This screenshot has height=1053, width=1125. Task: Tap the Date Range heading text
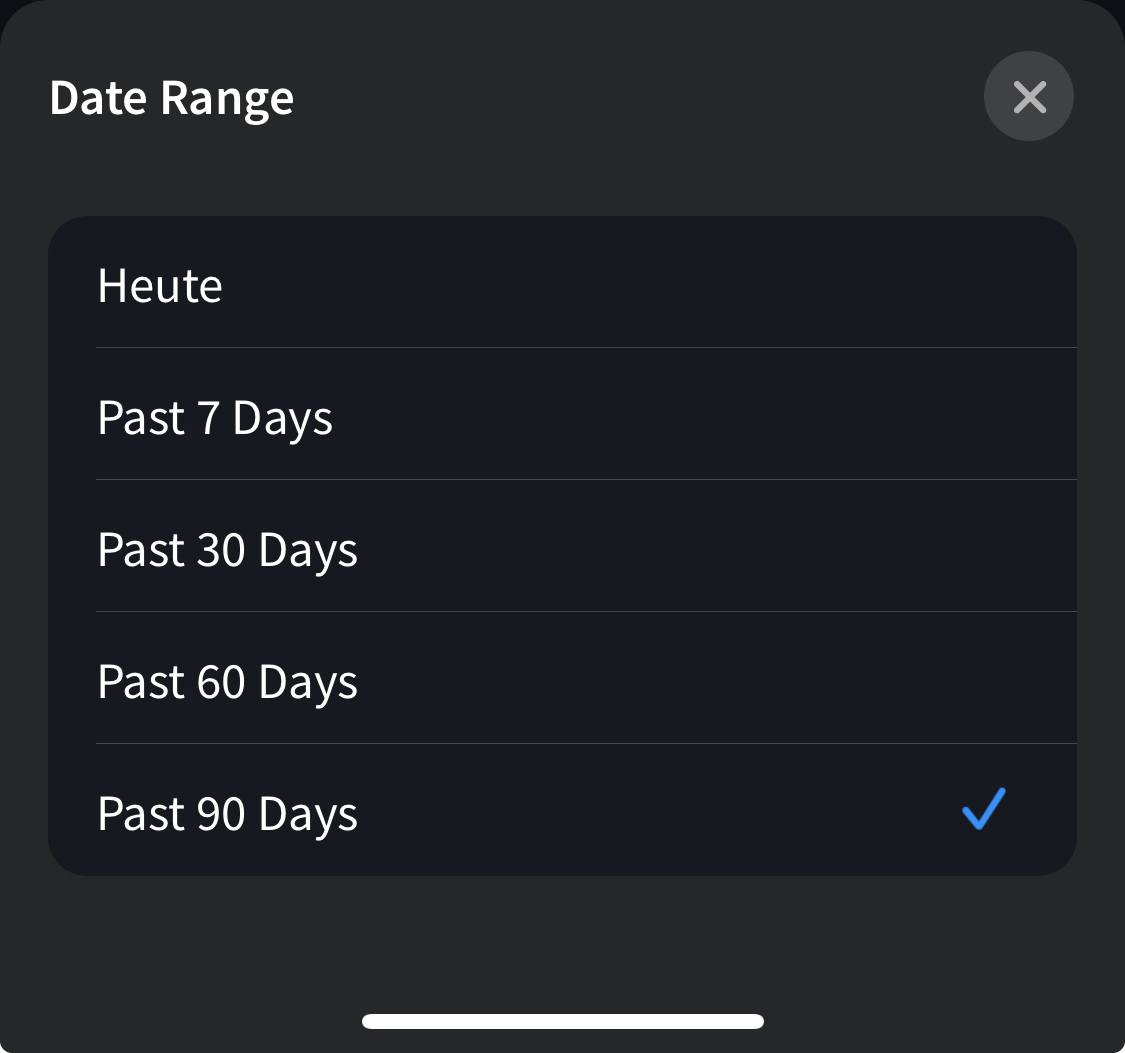point(171,98)
